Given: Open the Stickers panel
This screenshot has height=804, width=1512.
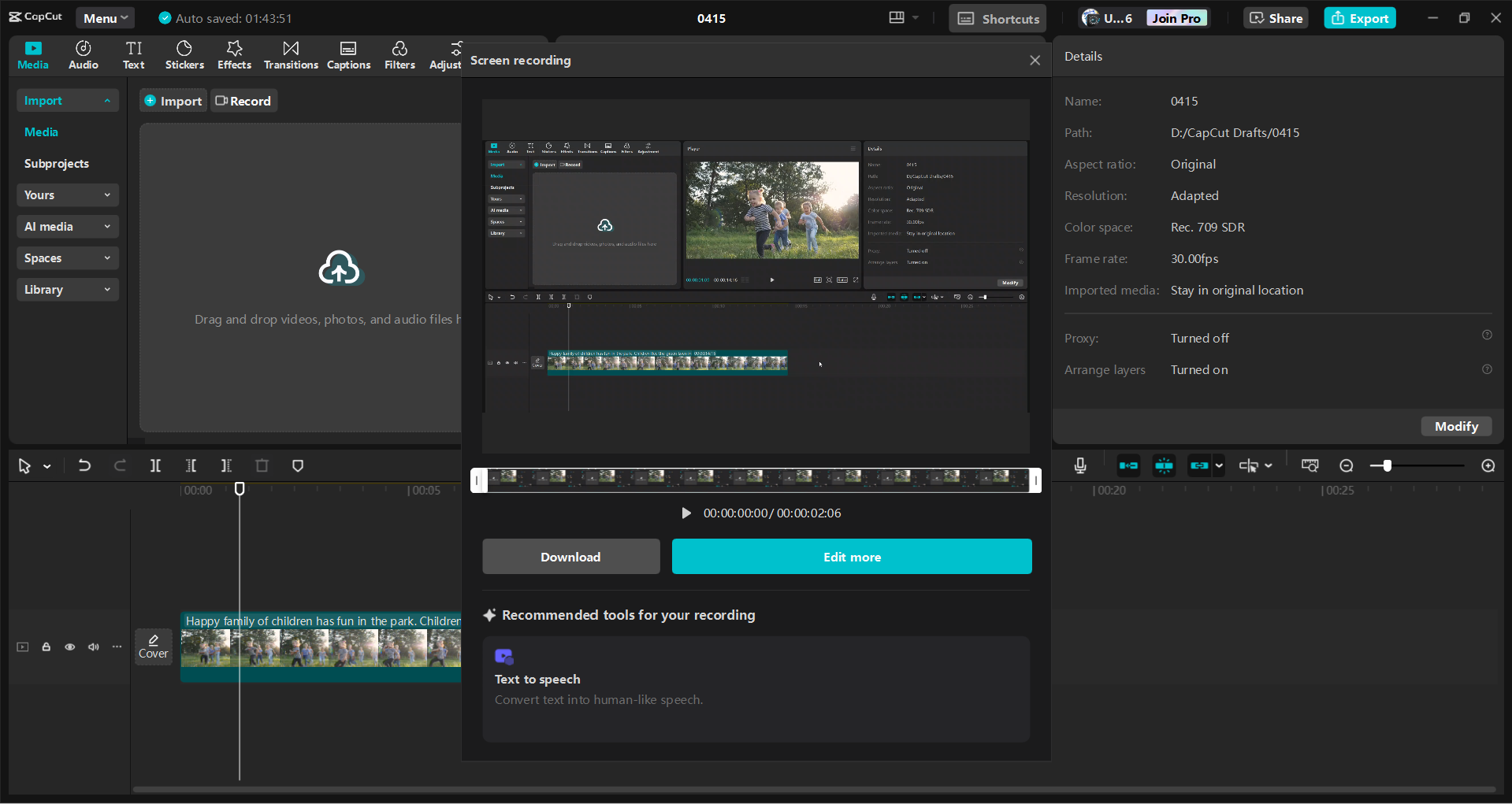Looking at the screenshot, I should (x=184, y=55).
